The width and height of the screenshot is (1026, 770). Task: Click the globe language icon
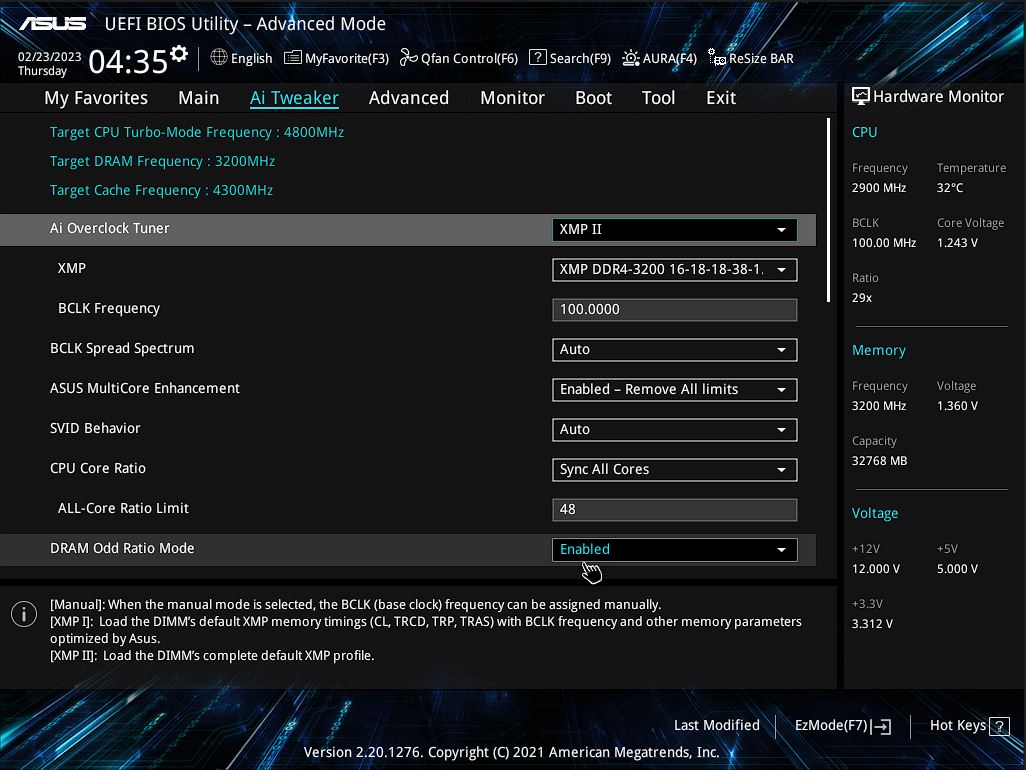click(219, 58)
